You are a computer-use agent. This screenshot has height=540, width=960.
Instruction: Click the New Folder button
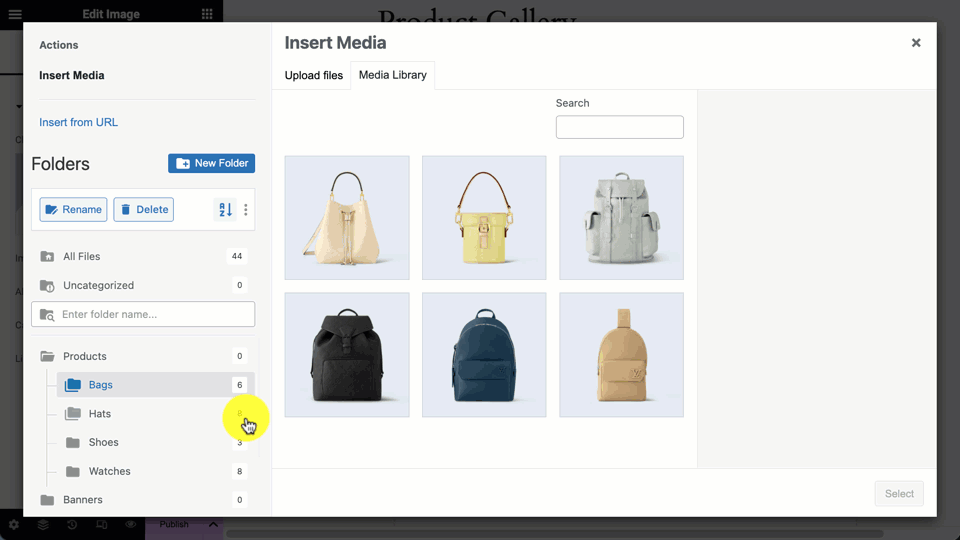[211, 163]
